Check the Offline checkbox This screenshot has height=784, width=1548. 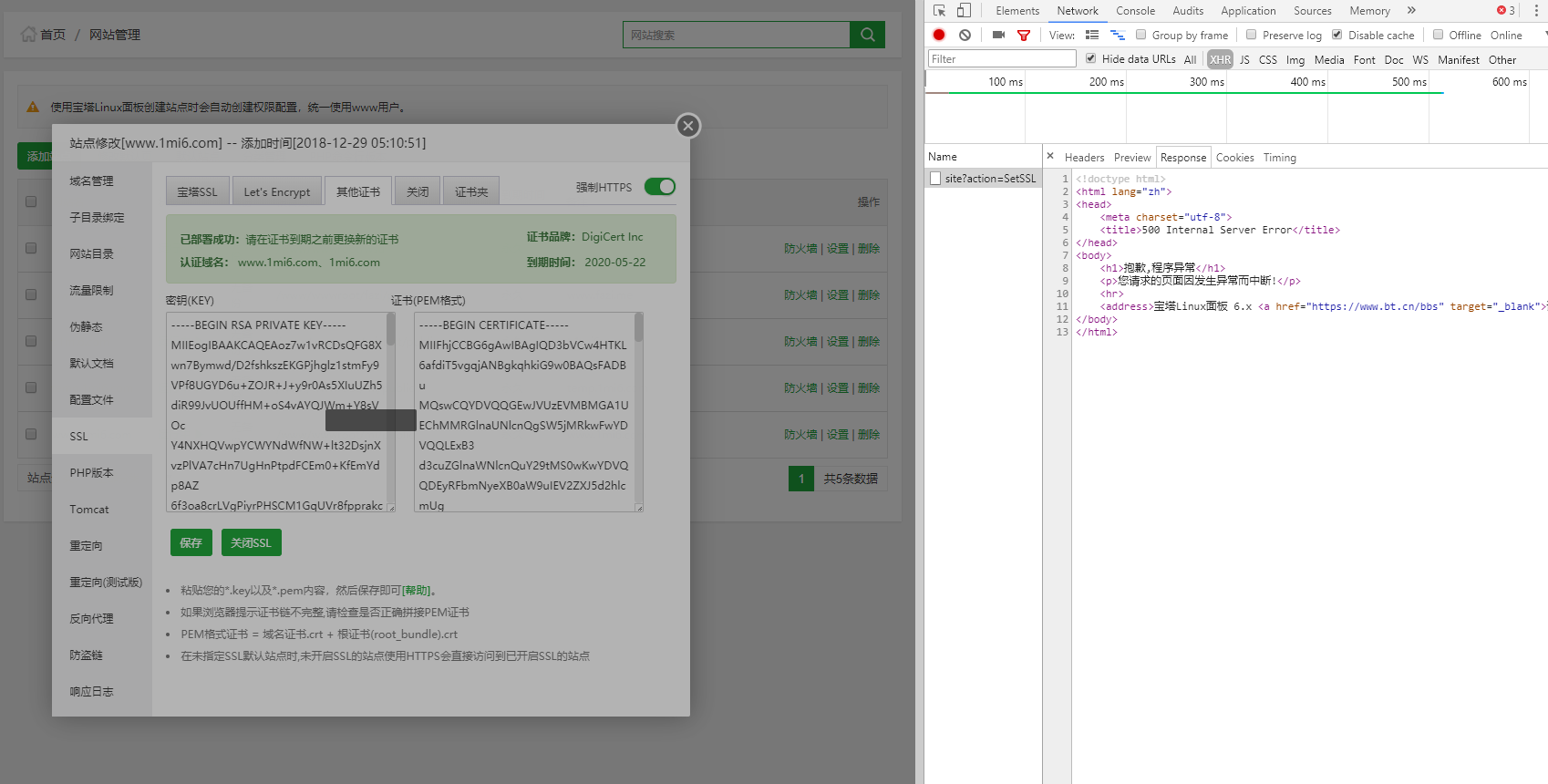coord(1438,35)
